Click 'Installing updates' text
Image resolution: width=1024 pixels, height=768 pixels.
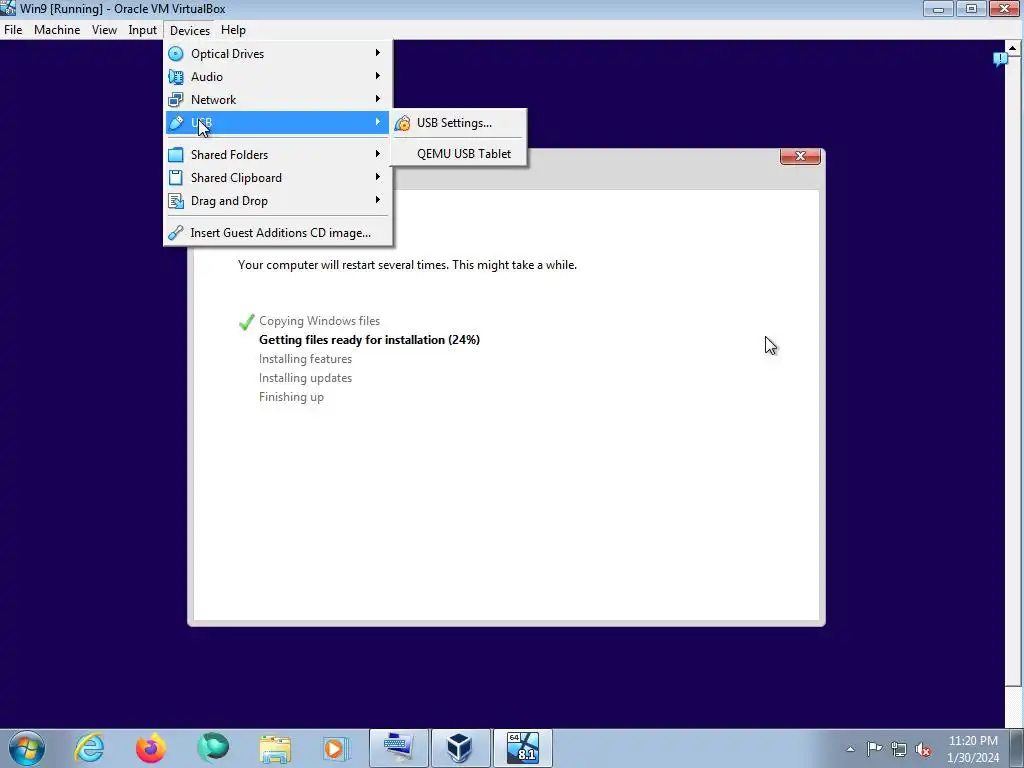pyautogui.click(x=305, y=377)
